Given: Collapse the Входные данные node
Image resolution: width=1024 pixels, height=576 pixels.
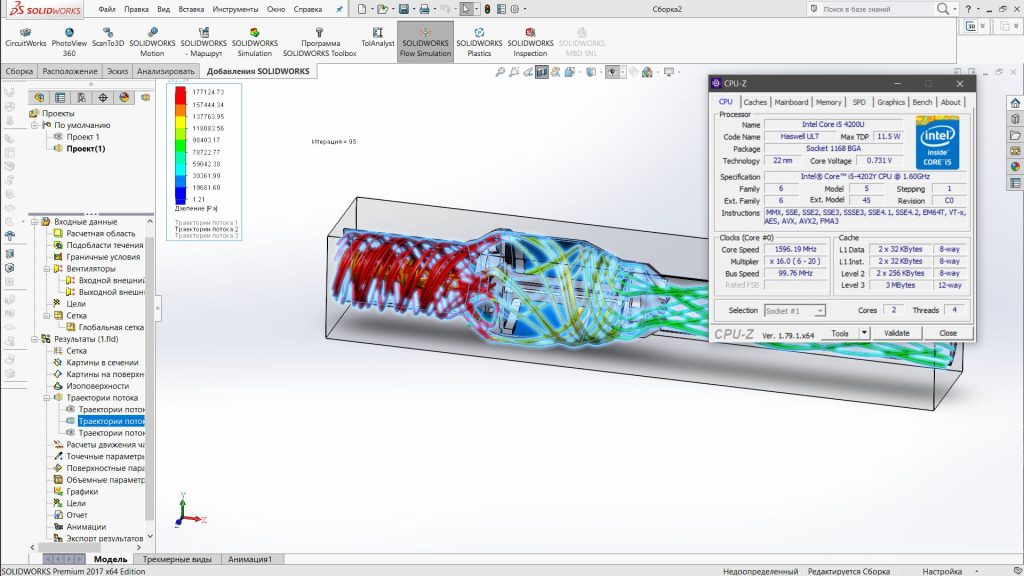Looking at the screenshot, I should pyautogui.click(x=35, y=221).
